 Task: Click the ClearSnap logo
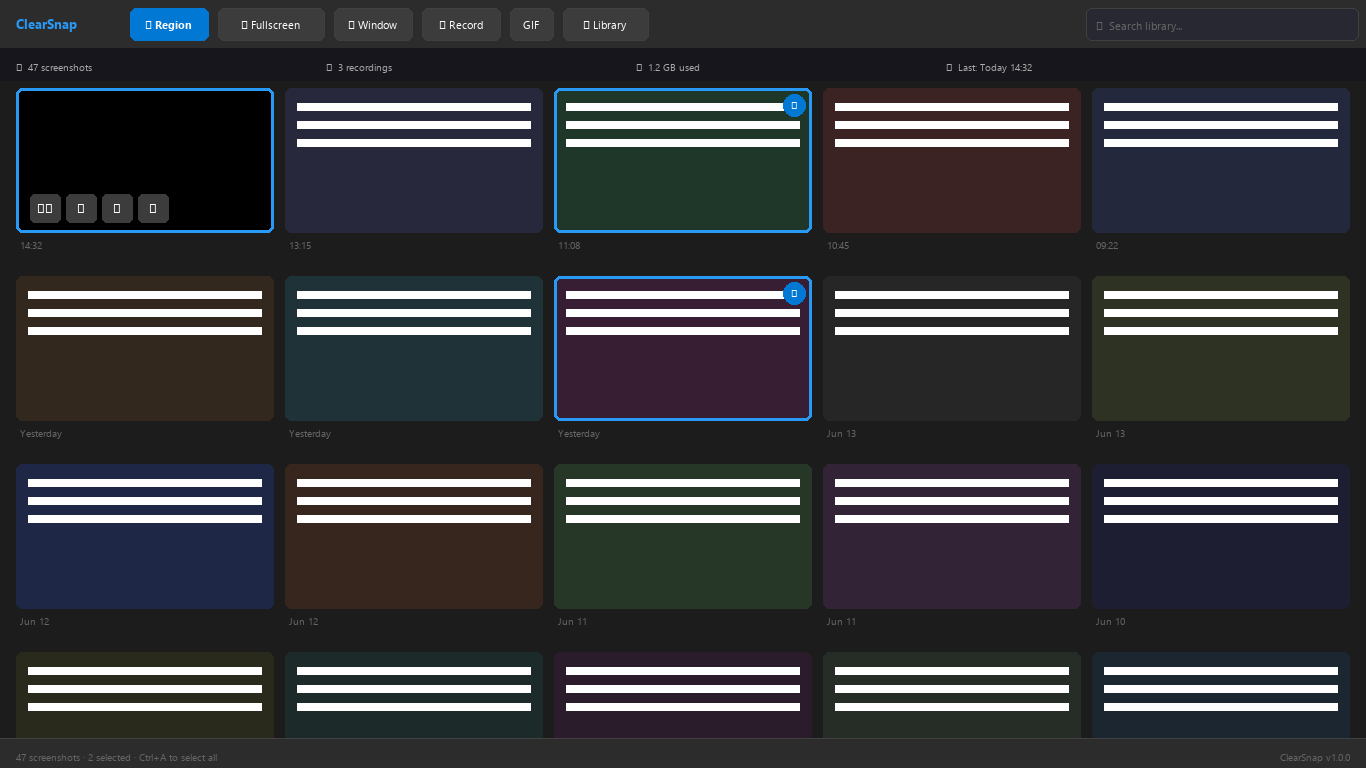(46, 25)
